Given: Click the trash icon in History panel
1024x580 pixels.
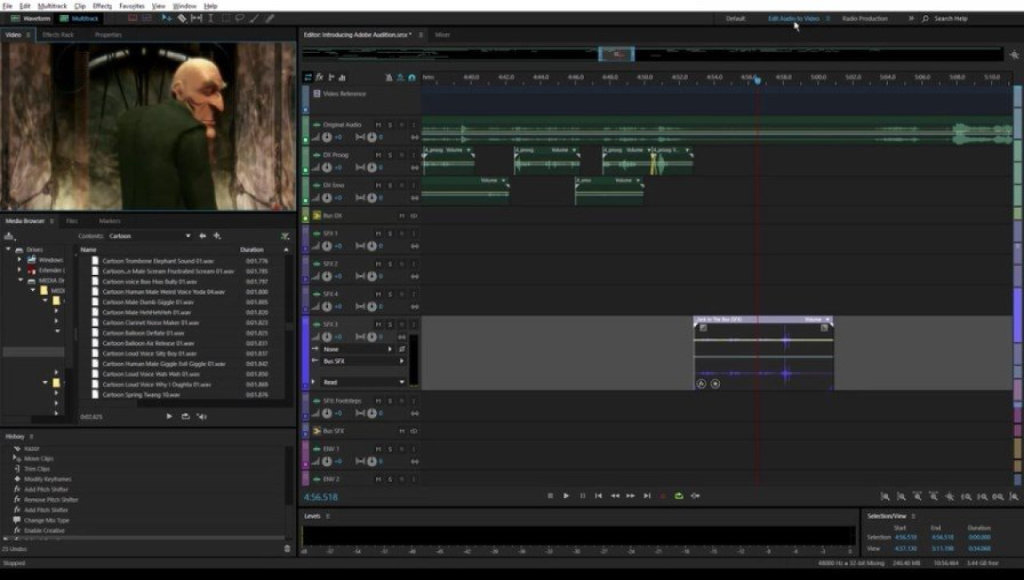Looking at the screenshot, I should [287, 549].
